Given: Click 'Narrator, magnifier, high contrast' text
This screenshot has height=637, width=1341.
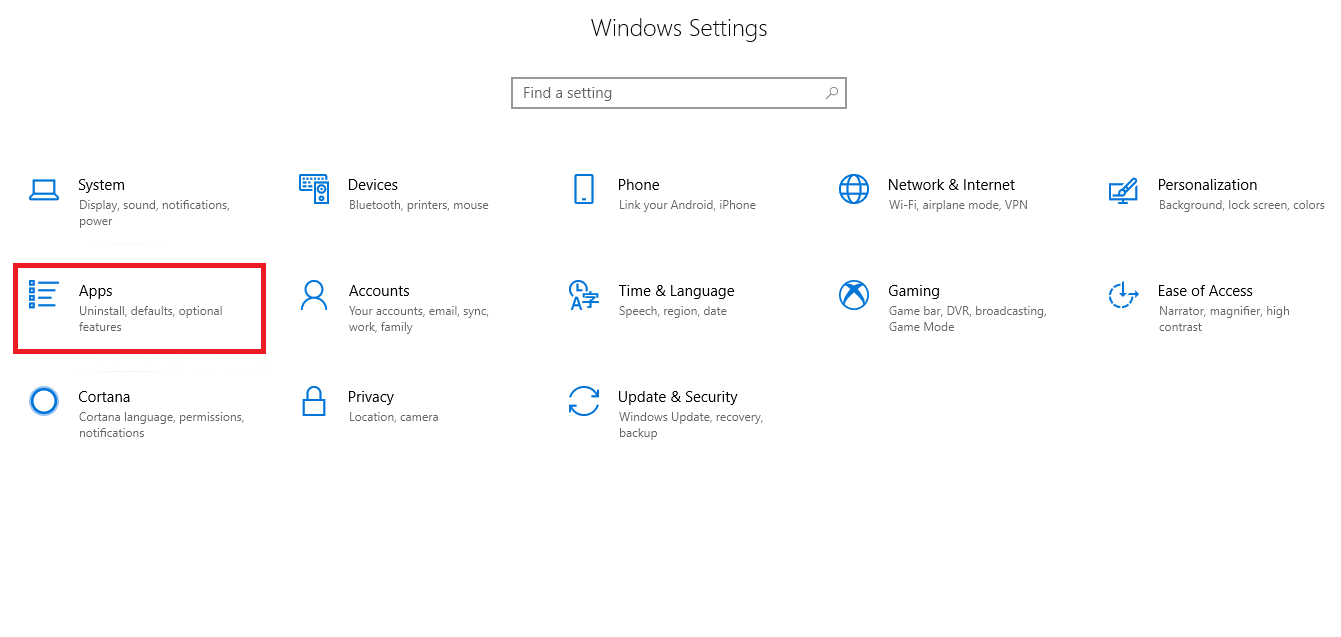Looking at the screenshot, I should pos(1224,319).
